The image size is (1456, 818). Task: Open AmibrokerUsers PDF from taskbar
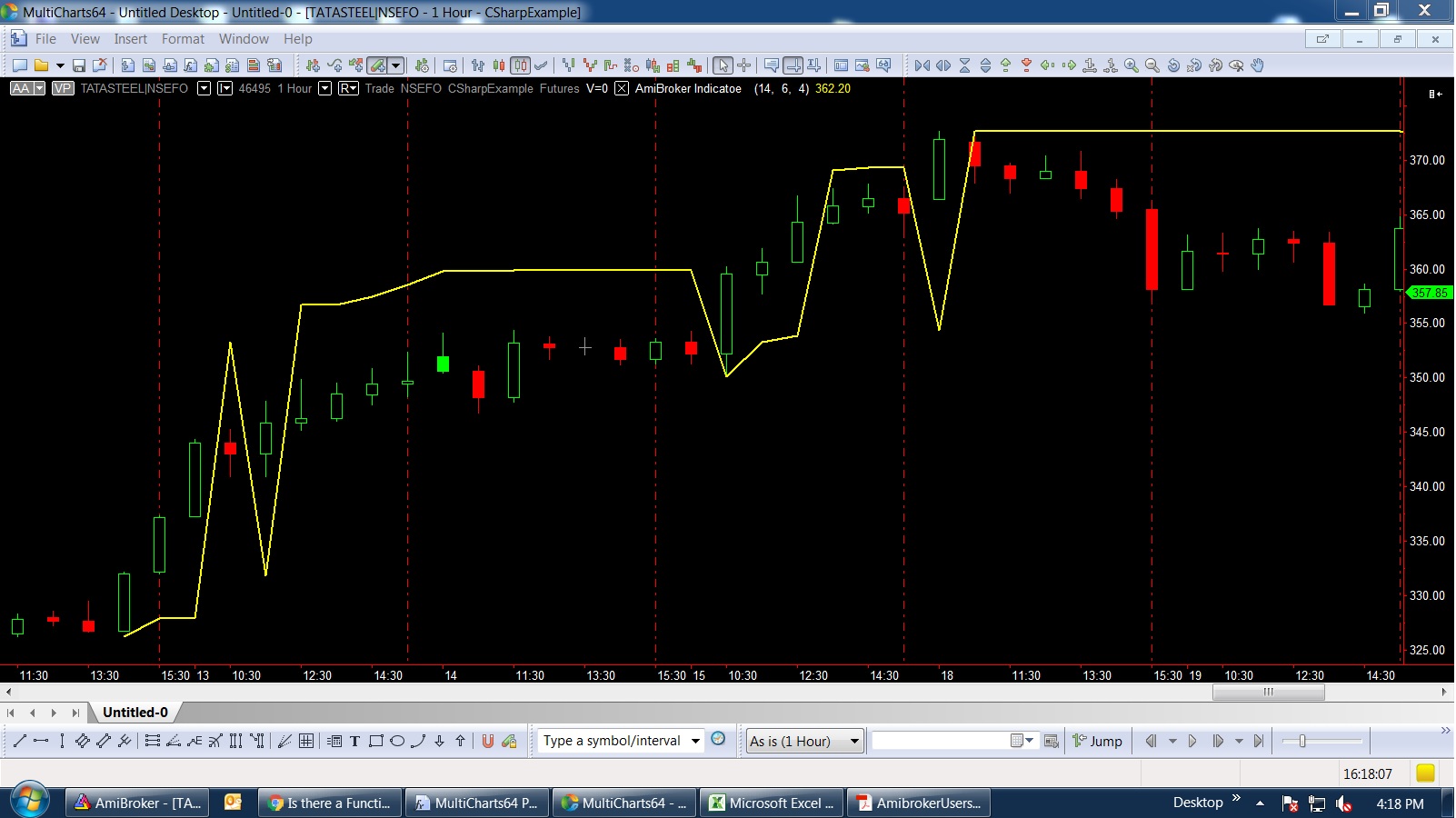click(918, 803)
